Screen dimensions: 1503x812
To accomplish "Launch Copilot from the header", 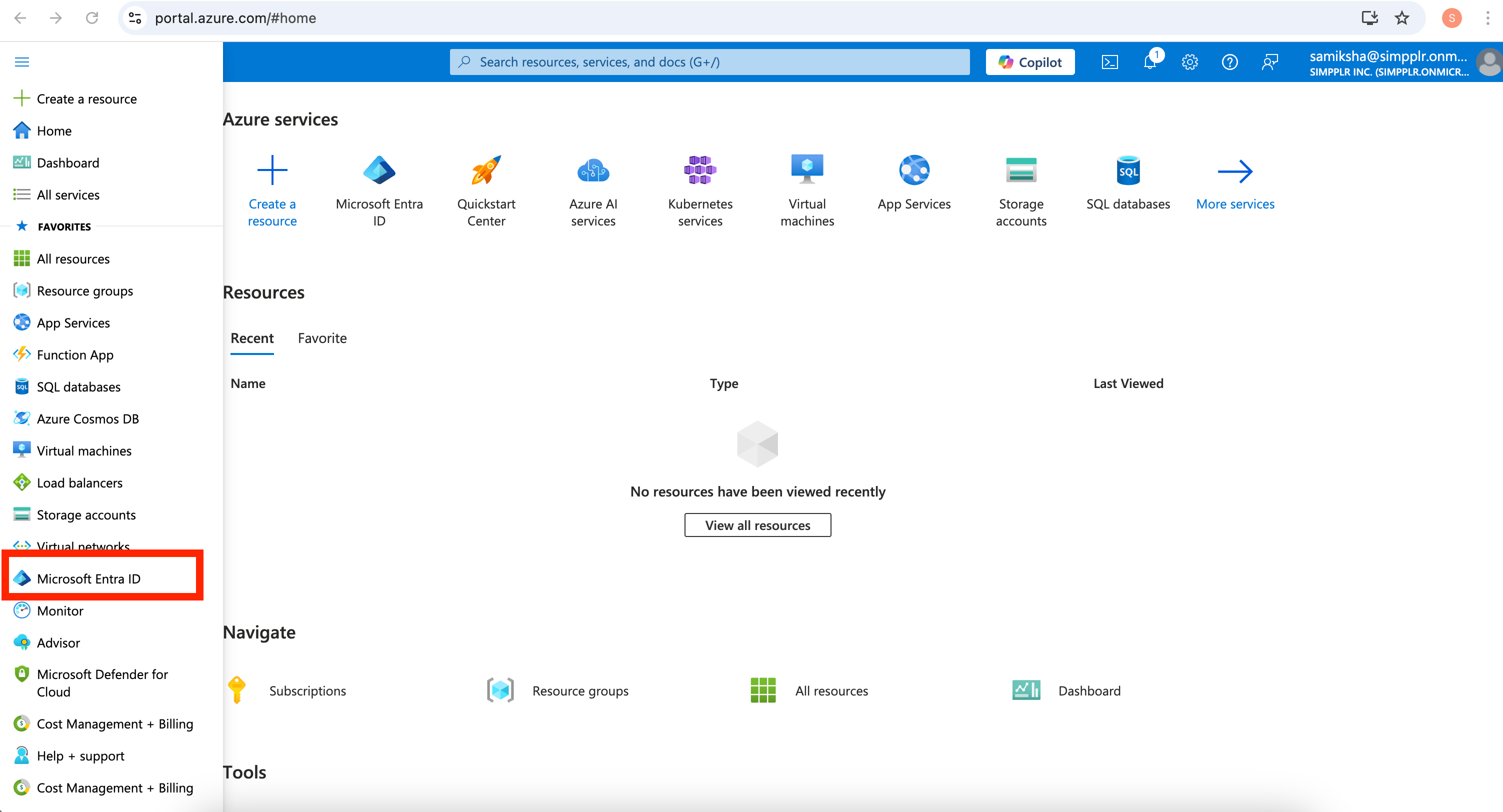I will [x=1030, y=62].
